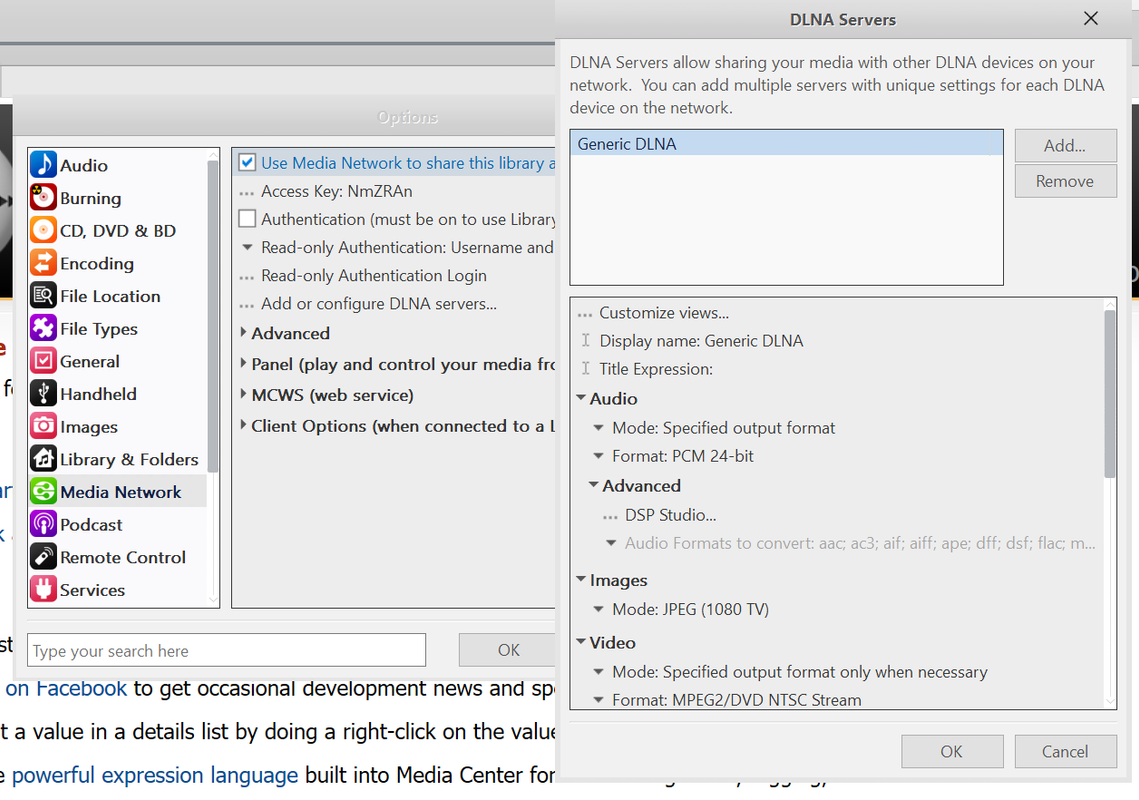Click the Title Expression field
The width and height of the screenshot is (1139, 800).
coord(656,369)
